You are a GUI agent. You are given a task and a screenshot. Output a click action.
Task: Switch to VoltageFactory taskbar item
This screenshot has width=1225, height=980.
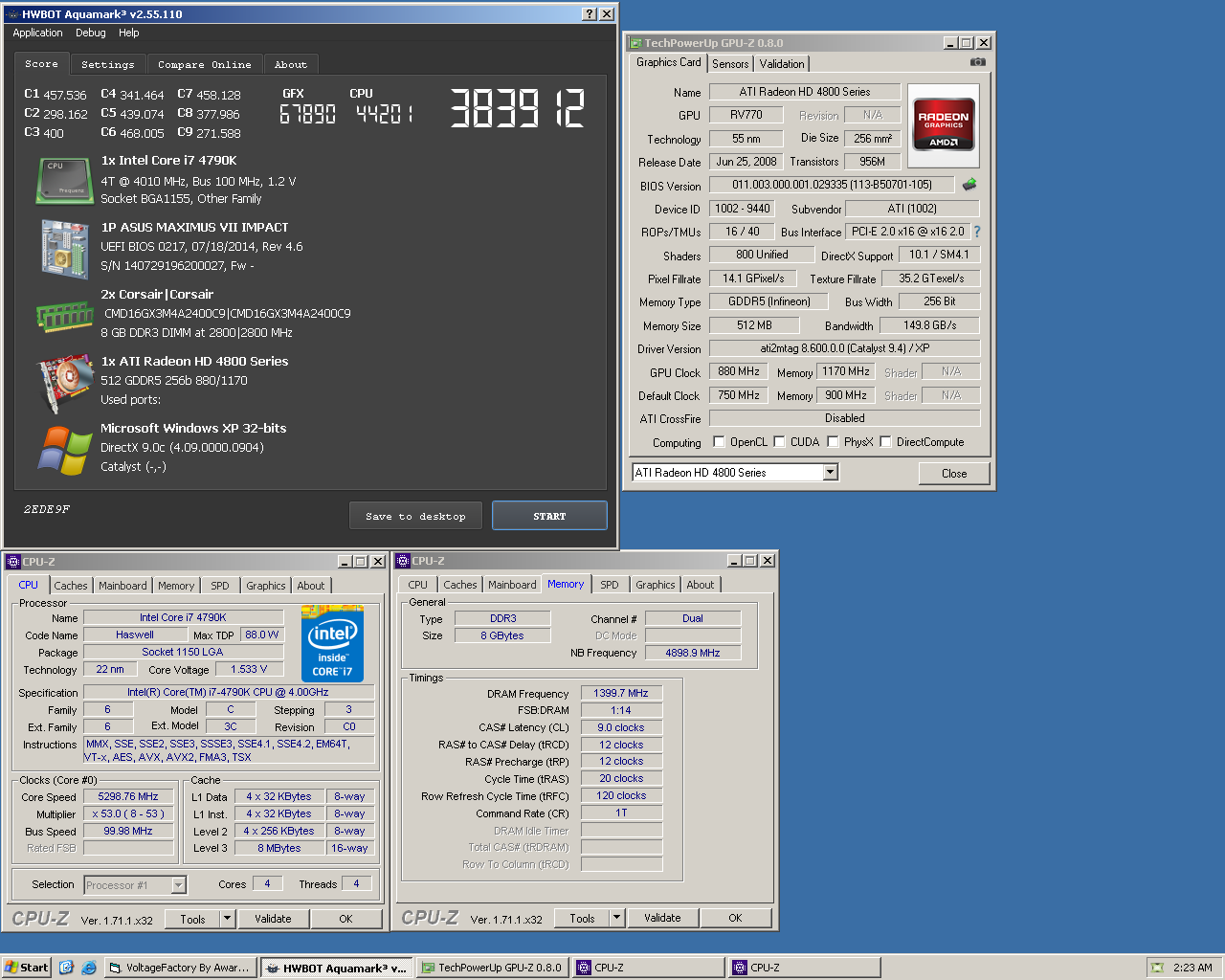(180, 968)
